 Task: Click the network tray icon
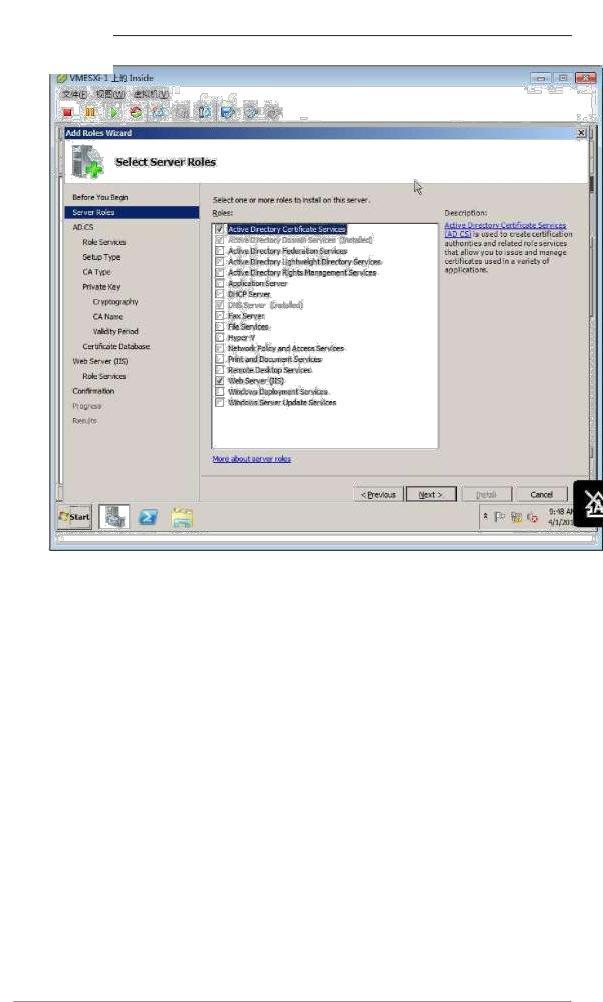pyautogui.click(x=517, y=517)
